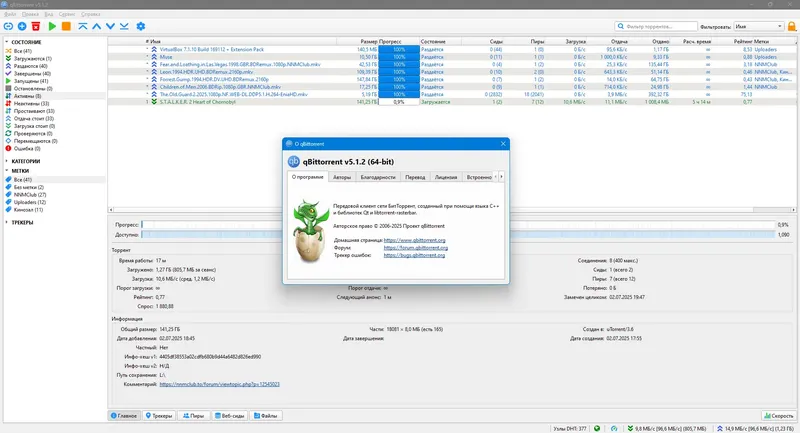800x433 pixels.
Task: Switch to the Авторы tab in About dialog
Action: (342, 177)
